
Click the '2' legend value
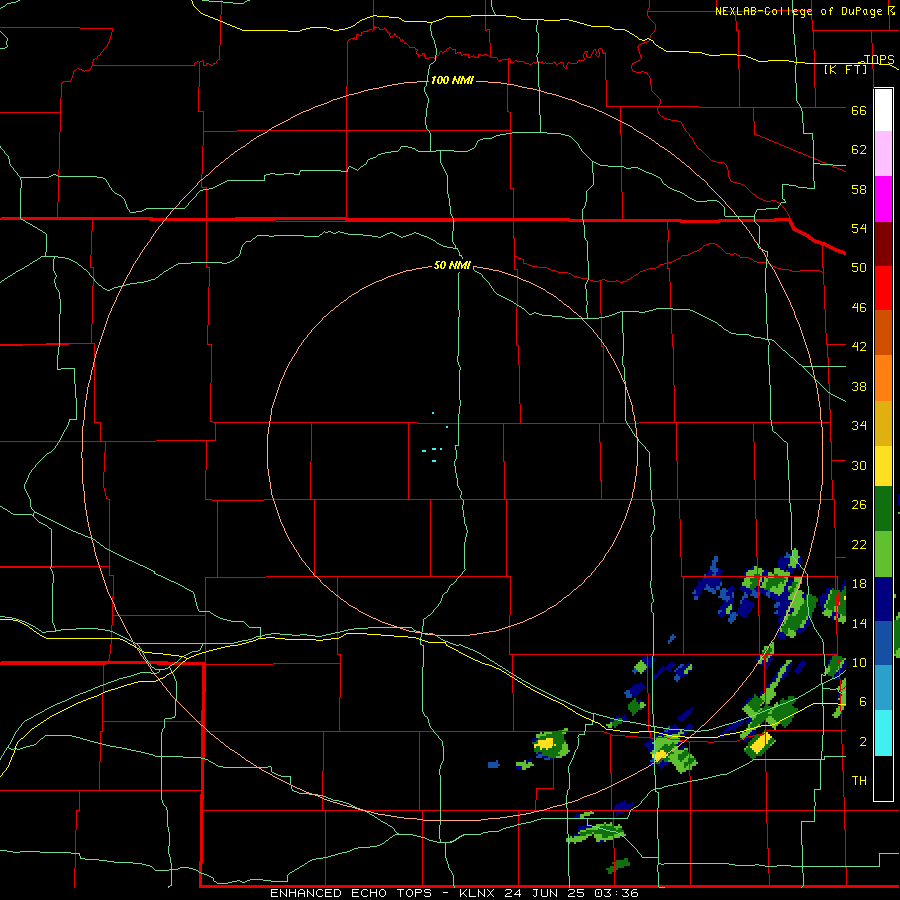coord(863,742)
